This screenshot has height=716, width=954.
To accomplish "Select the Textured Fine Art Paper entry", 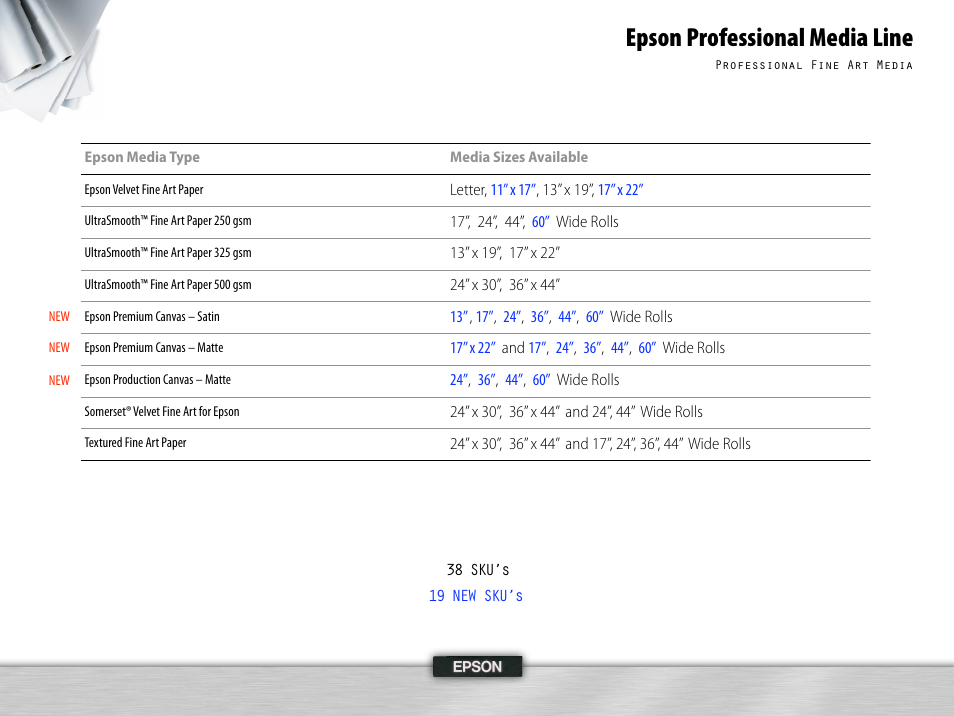I will [134, 443].
